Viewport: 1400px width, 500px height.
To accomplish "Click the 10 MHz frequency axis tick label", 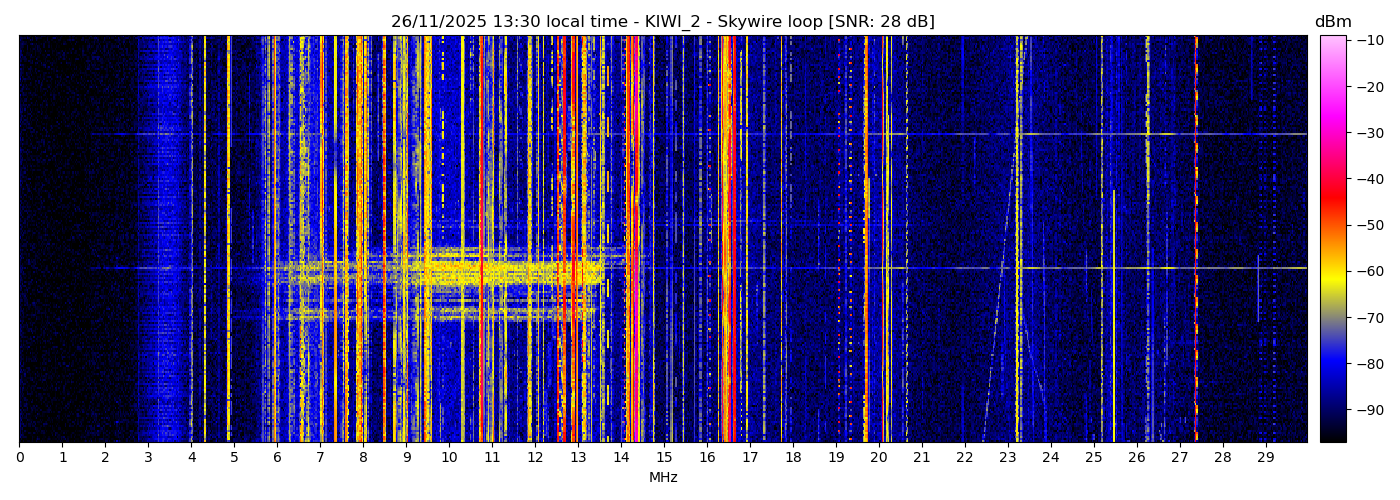I will point(449,458).
